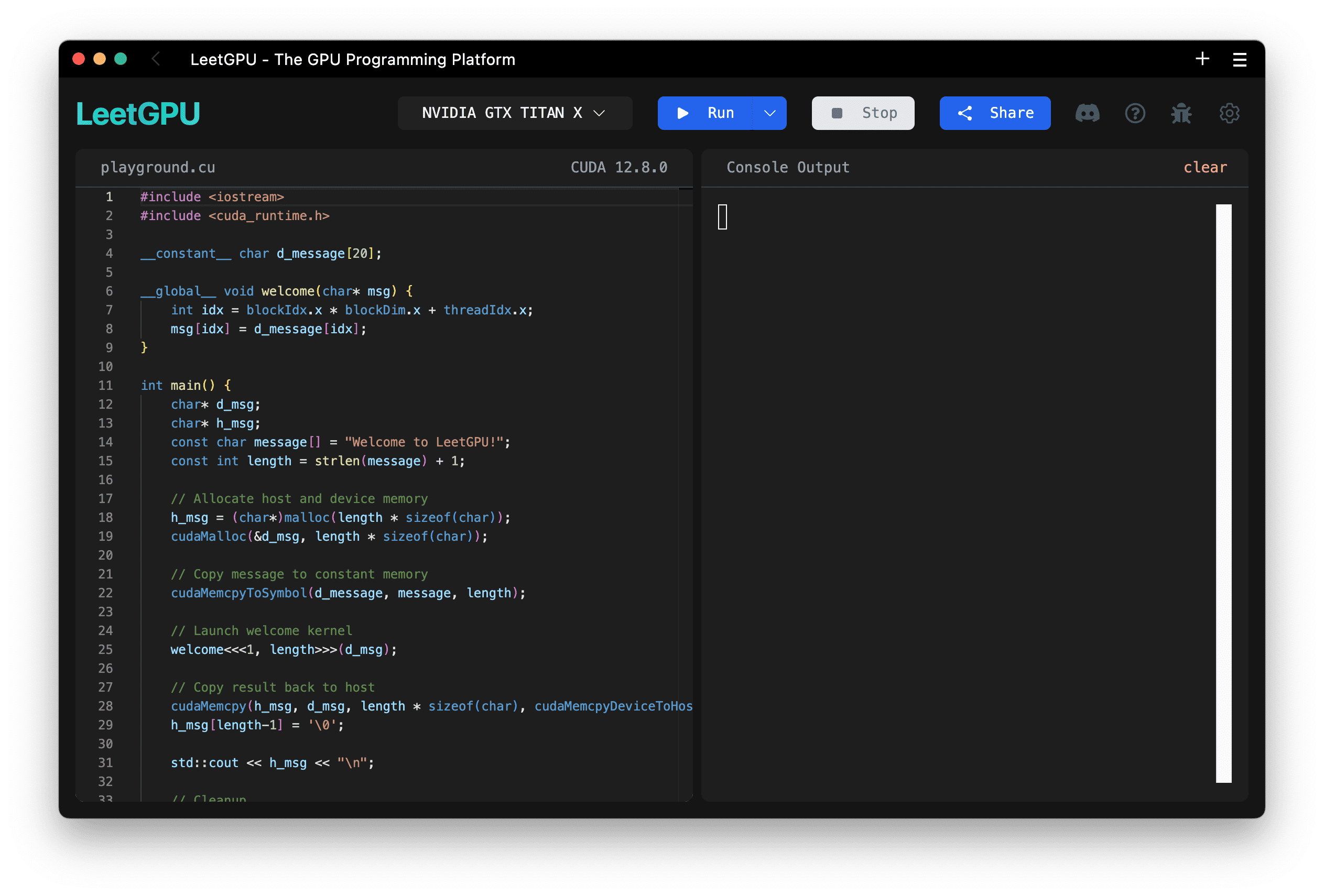
Task: Place cursor on line 14 message string
Action: coord(425,442)
